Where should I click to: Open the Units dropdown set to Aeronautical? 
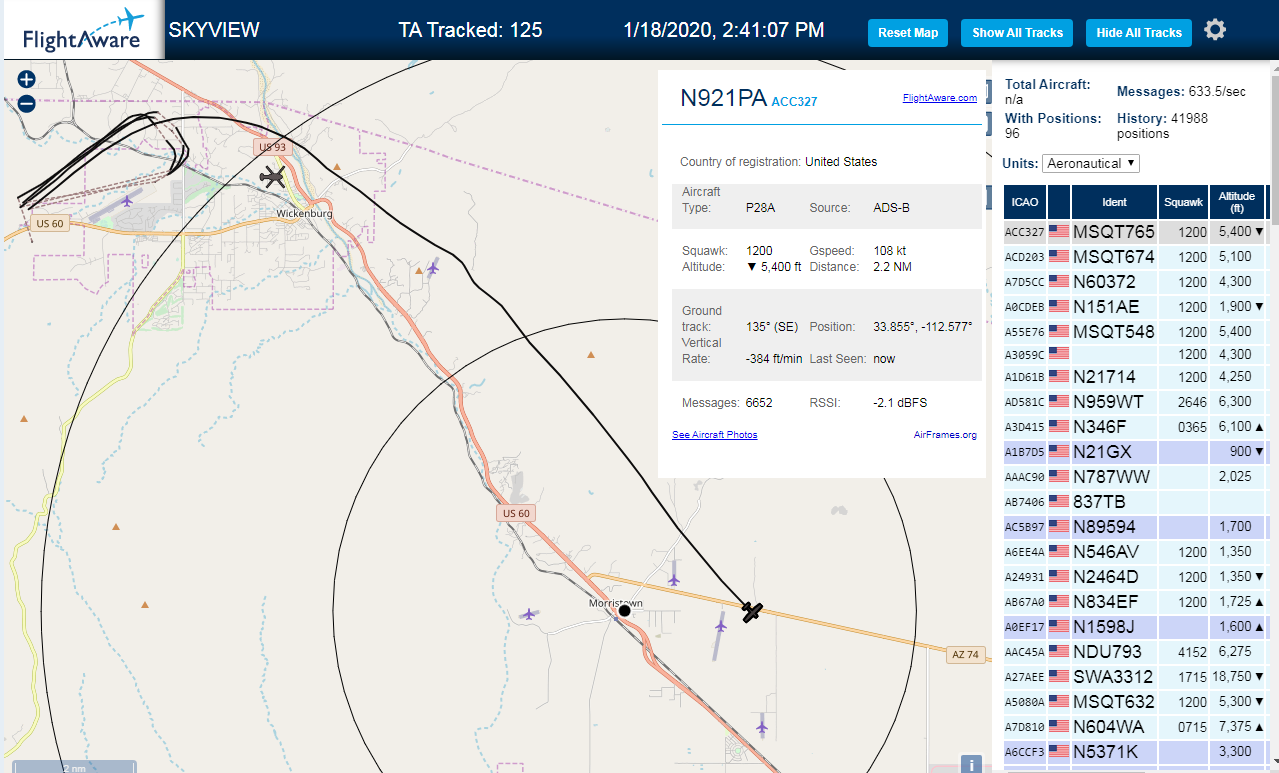pos(1091,163)
